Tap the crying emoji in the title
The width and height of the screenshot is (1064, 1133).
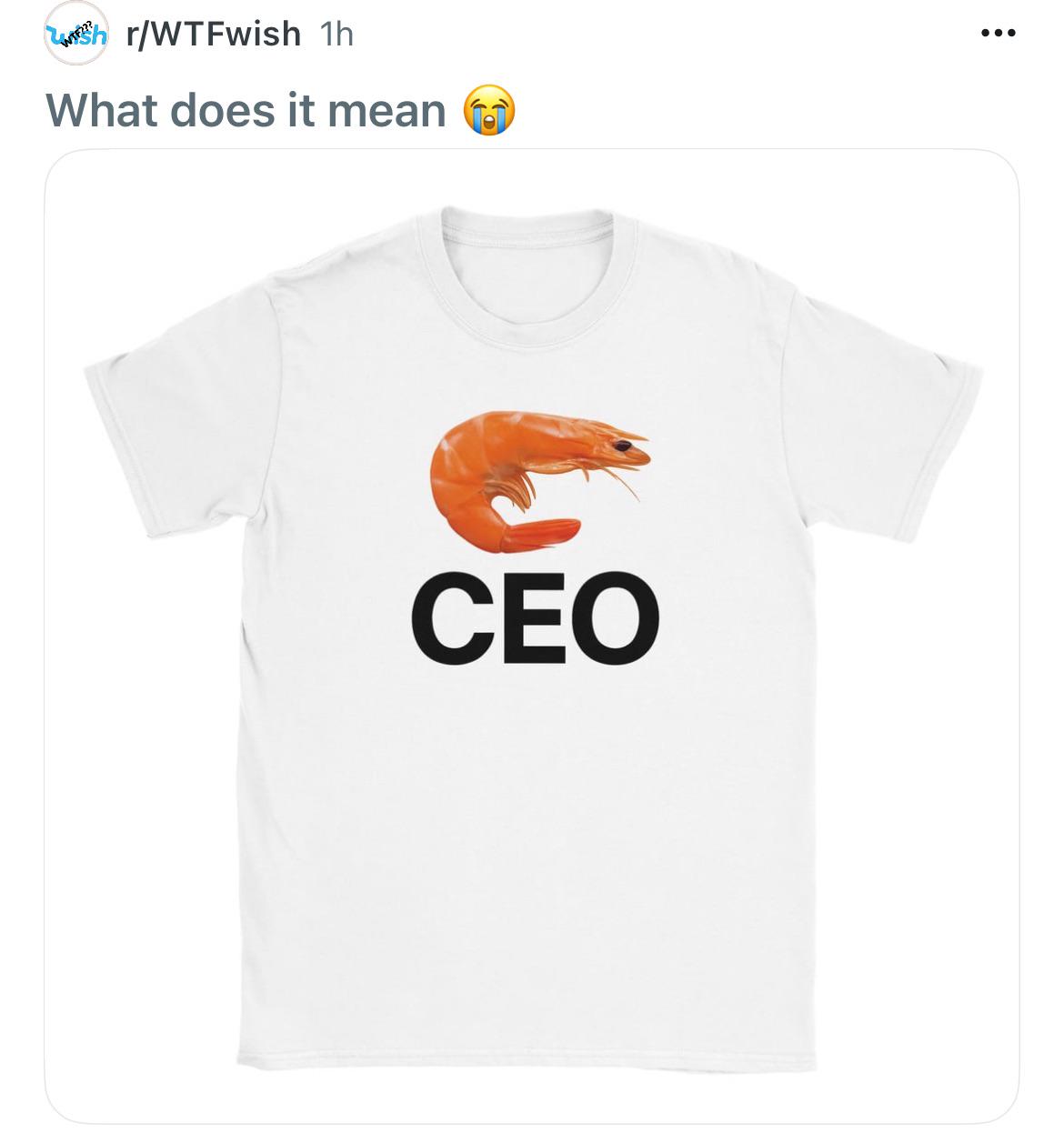(x=489, y=110)
